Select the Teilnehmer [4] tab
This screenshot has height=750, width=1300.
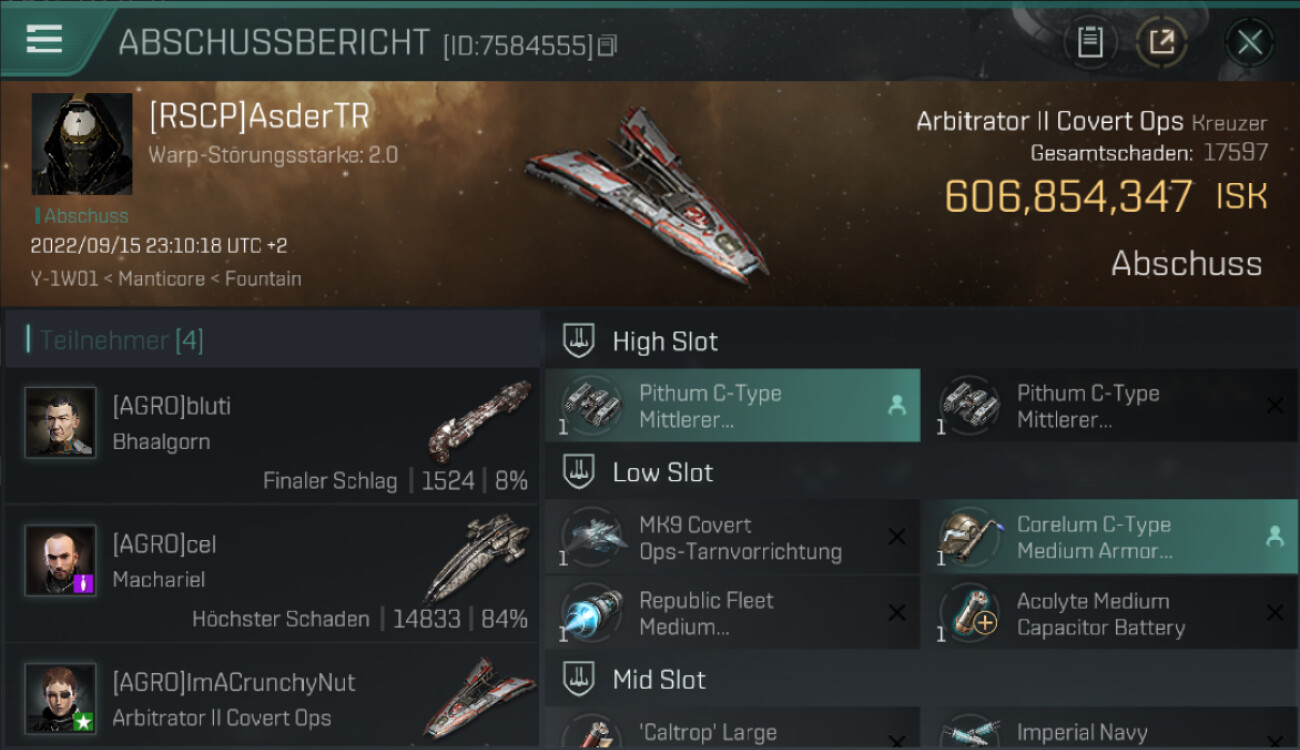point(121,340)
